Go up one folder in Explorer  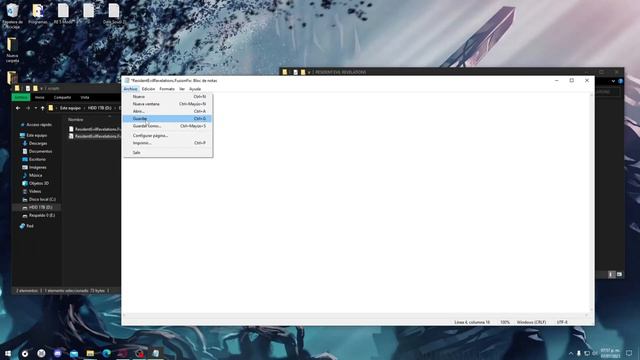click(42, 108)
